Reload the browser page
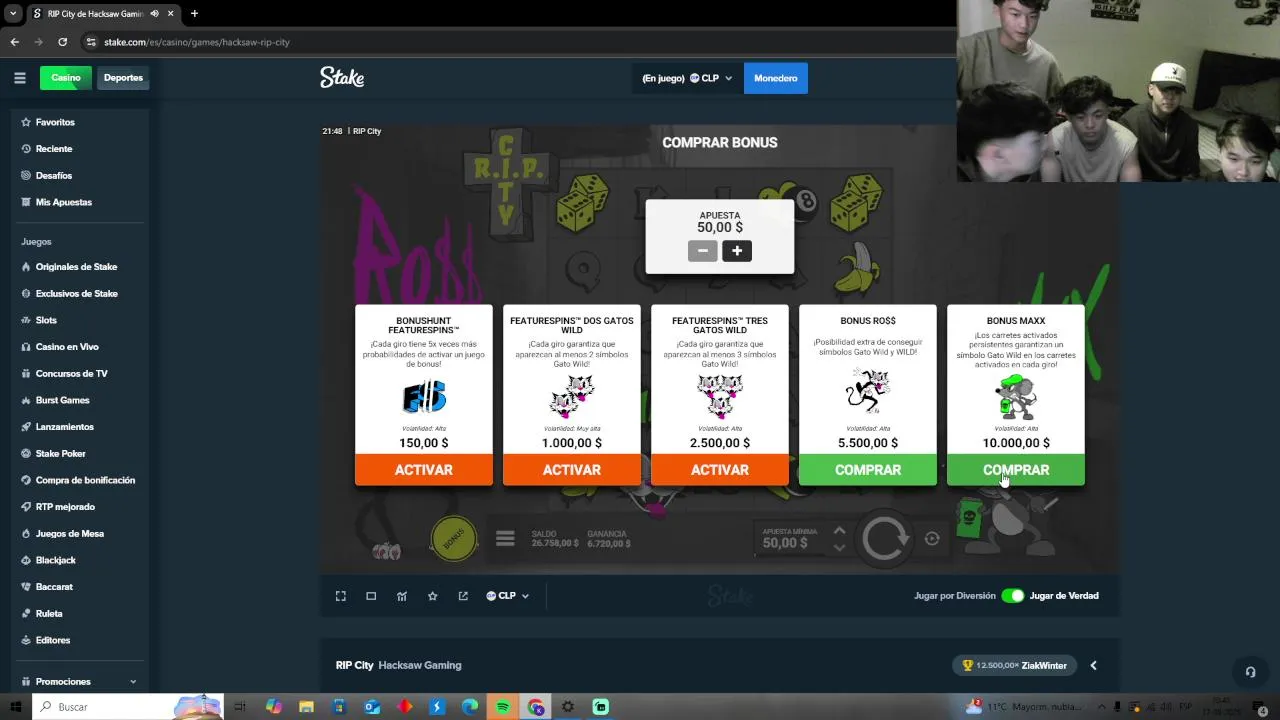Image resolution: width=1280 pixels, height=720 pixels. coord(62,42)
